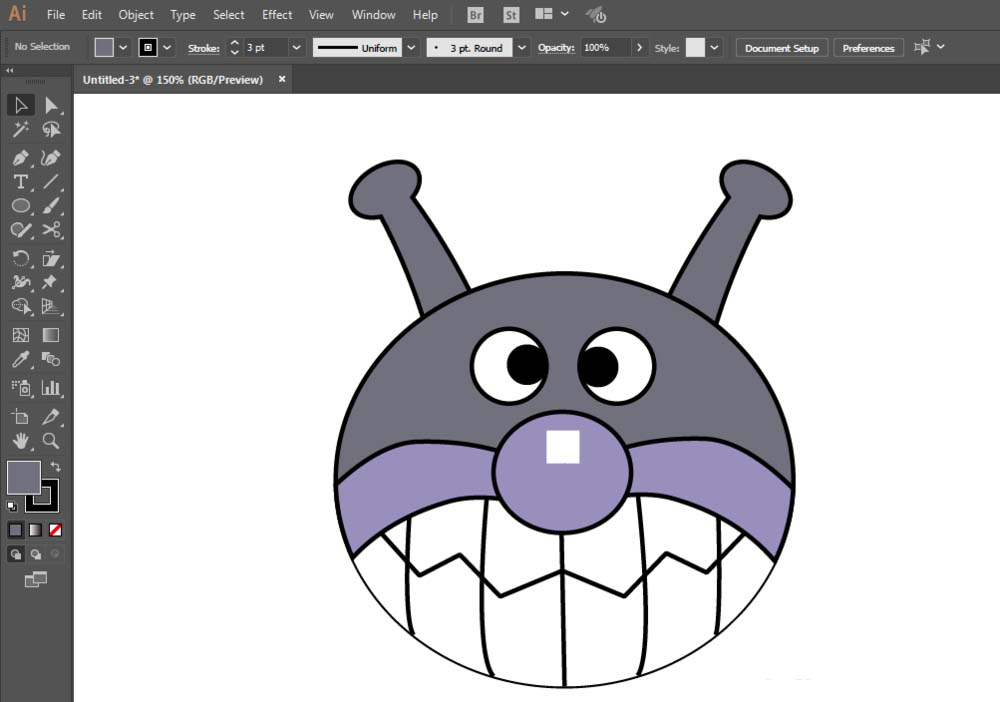Swap fill and stroke colors
The height and width of the screenshot is (702, 1000).
55,467
